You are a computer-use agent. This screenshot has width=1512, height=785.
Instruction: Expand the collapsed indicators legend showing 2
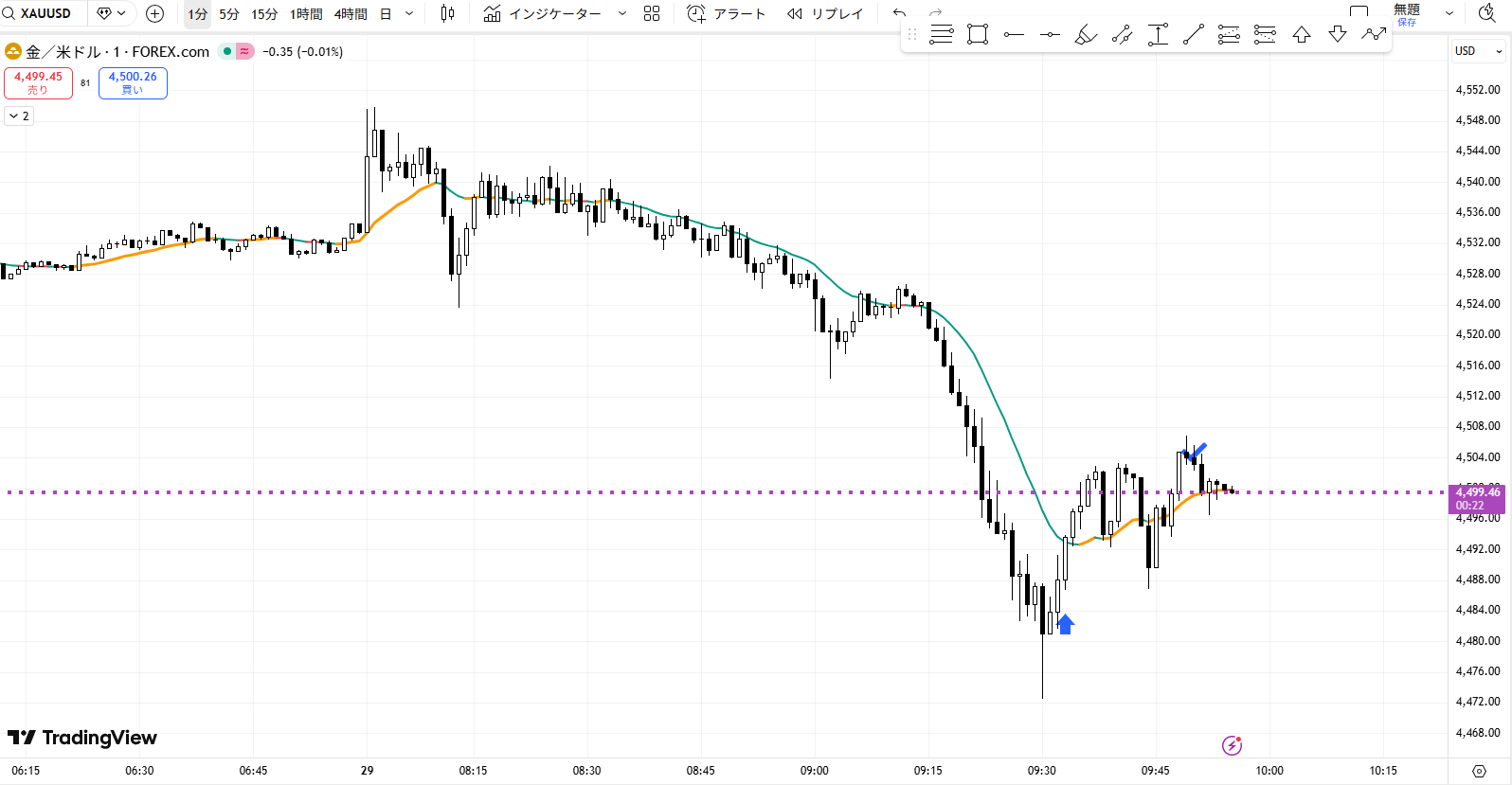pyautogui.click(x=19, y=116)
